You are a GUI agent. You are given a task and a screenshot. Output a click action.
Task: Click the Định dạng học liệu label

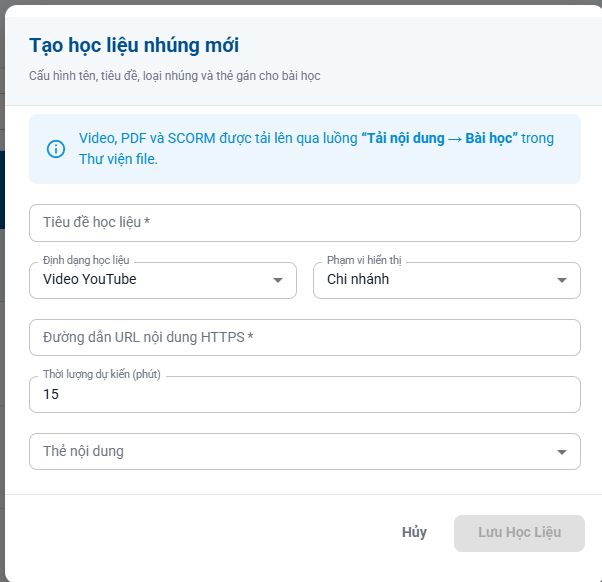point(86,260)
